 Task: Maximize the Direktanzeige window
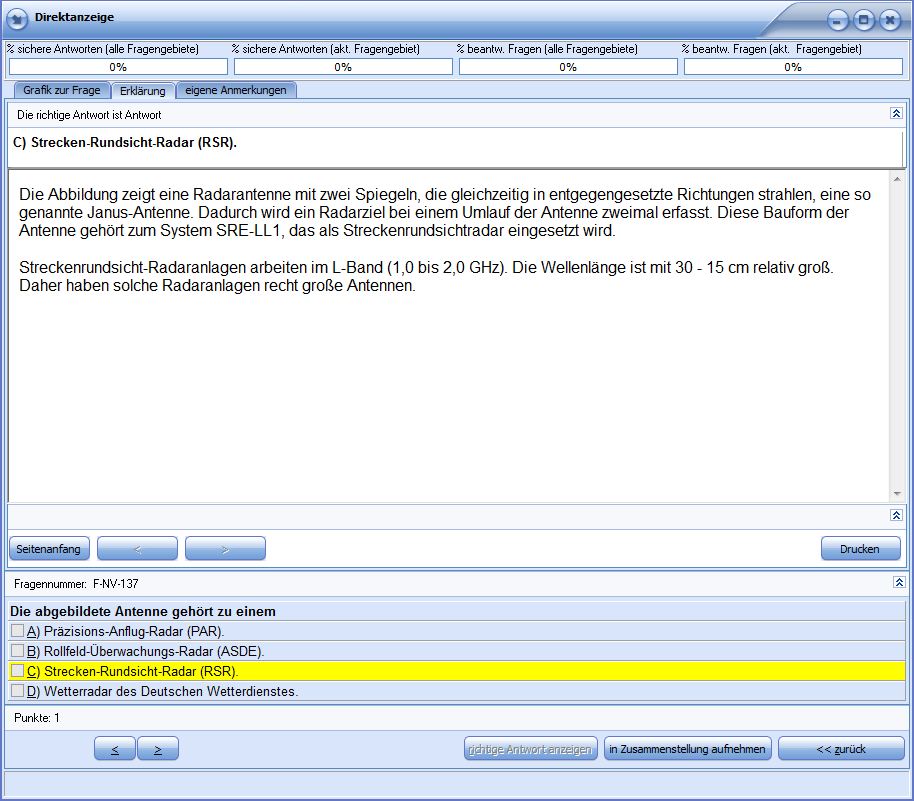coord(863,21)
